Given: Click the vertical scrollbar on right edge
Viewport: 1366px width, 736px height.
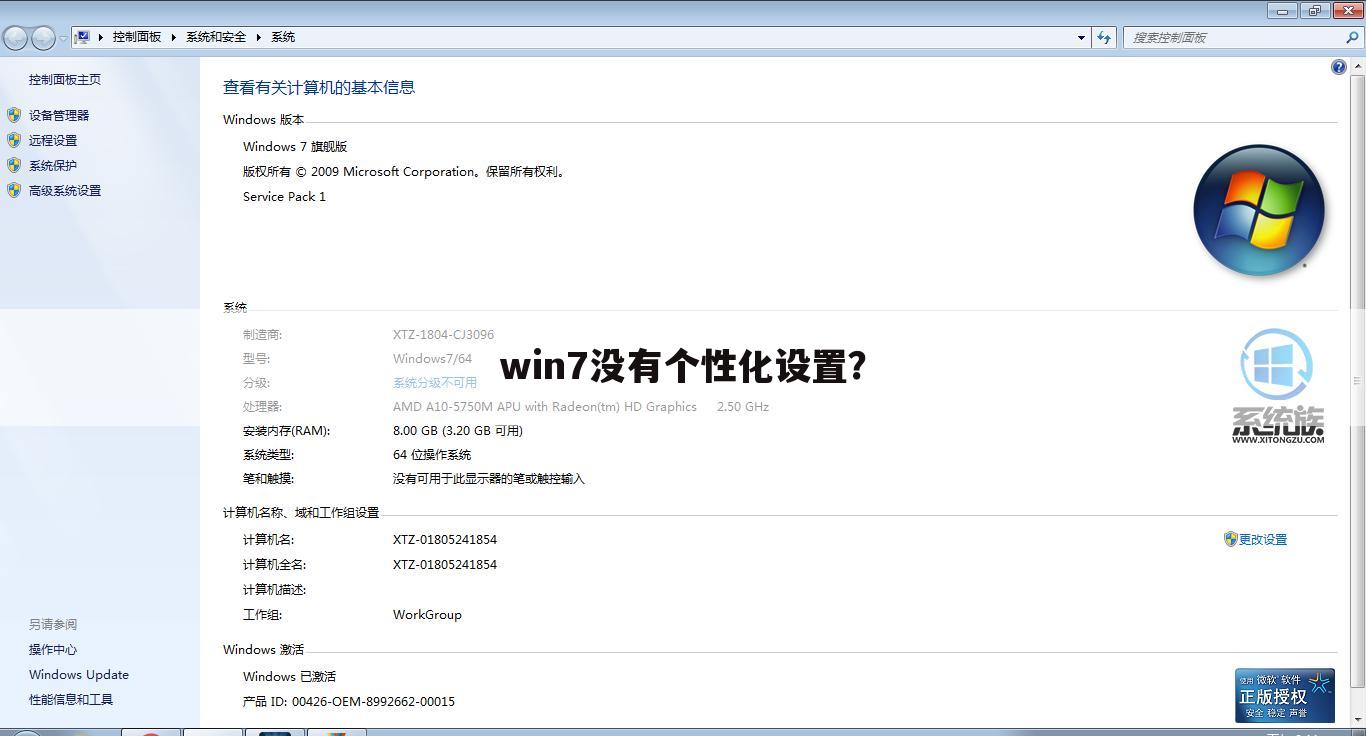Looking at the screenshot, I should pyautogui.click(x=1358, y=381).
